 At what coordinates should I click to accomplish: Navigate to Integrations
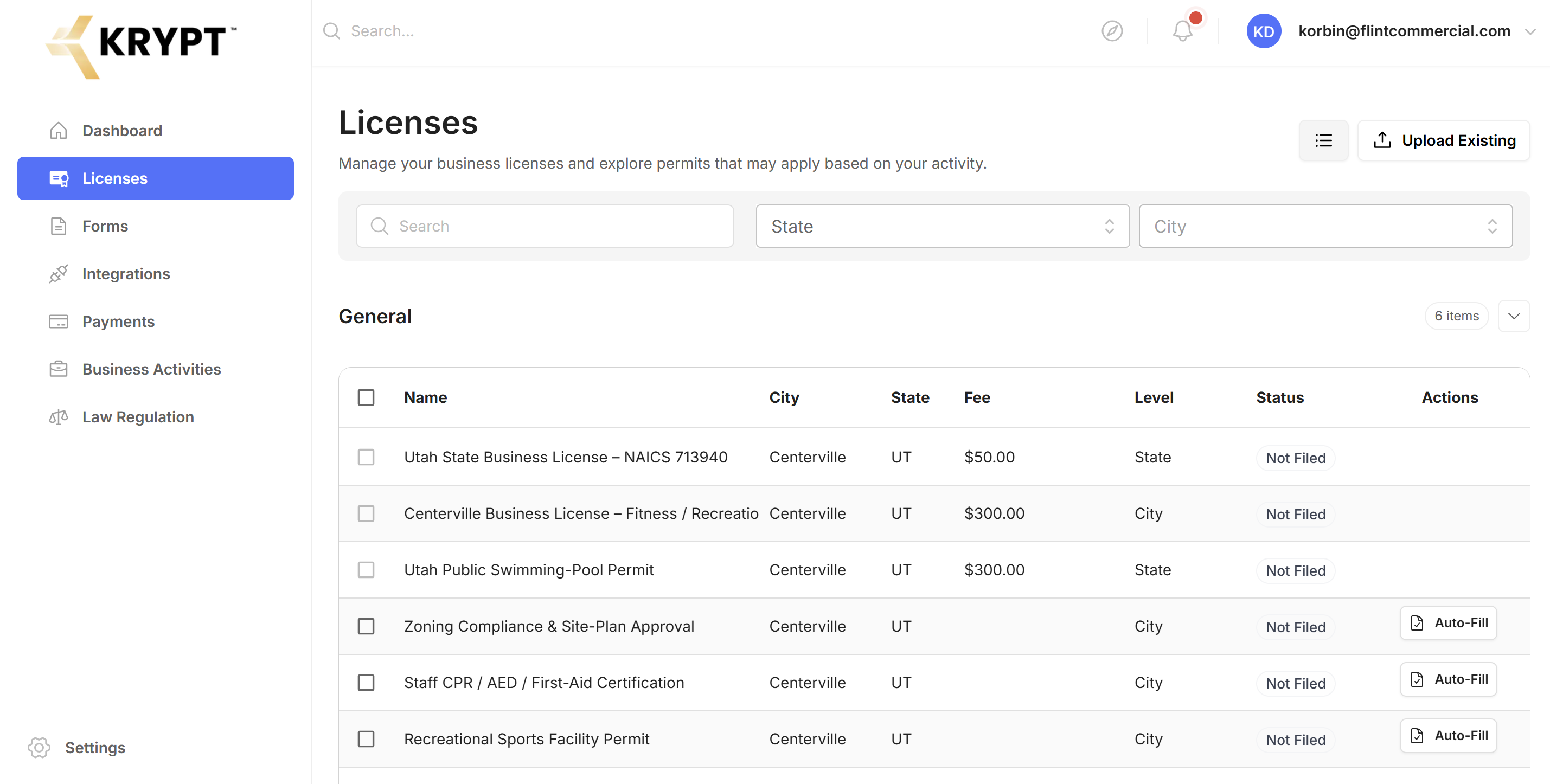coord(155,274)
